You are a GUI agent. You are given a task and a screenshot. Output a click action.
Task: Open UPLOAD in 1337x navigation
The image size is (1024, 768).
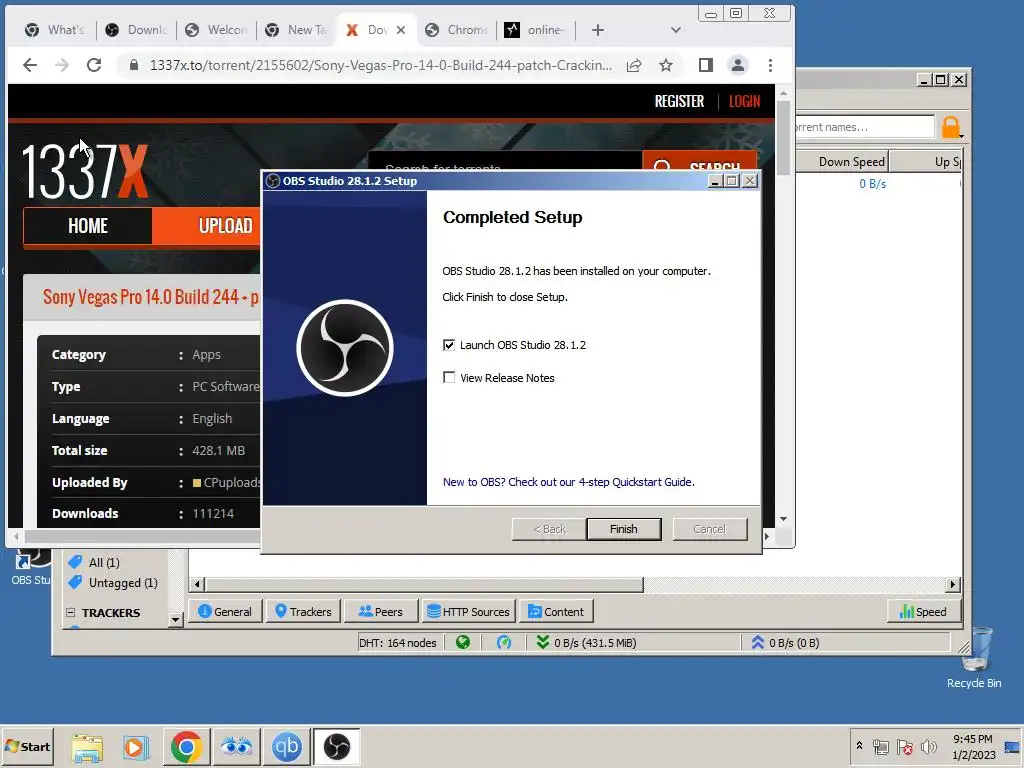pyautogui.click(x=225, y=226)
